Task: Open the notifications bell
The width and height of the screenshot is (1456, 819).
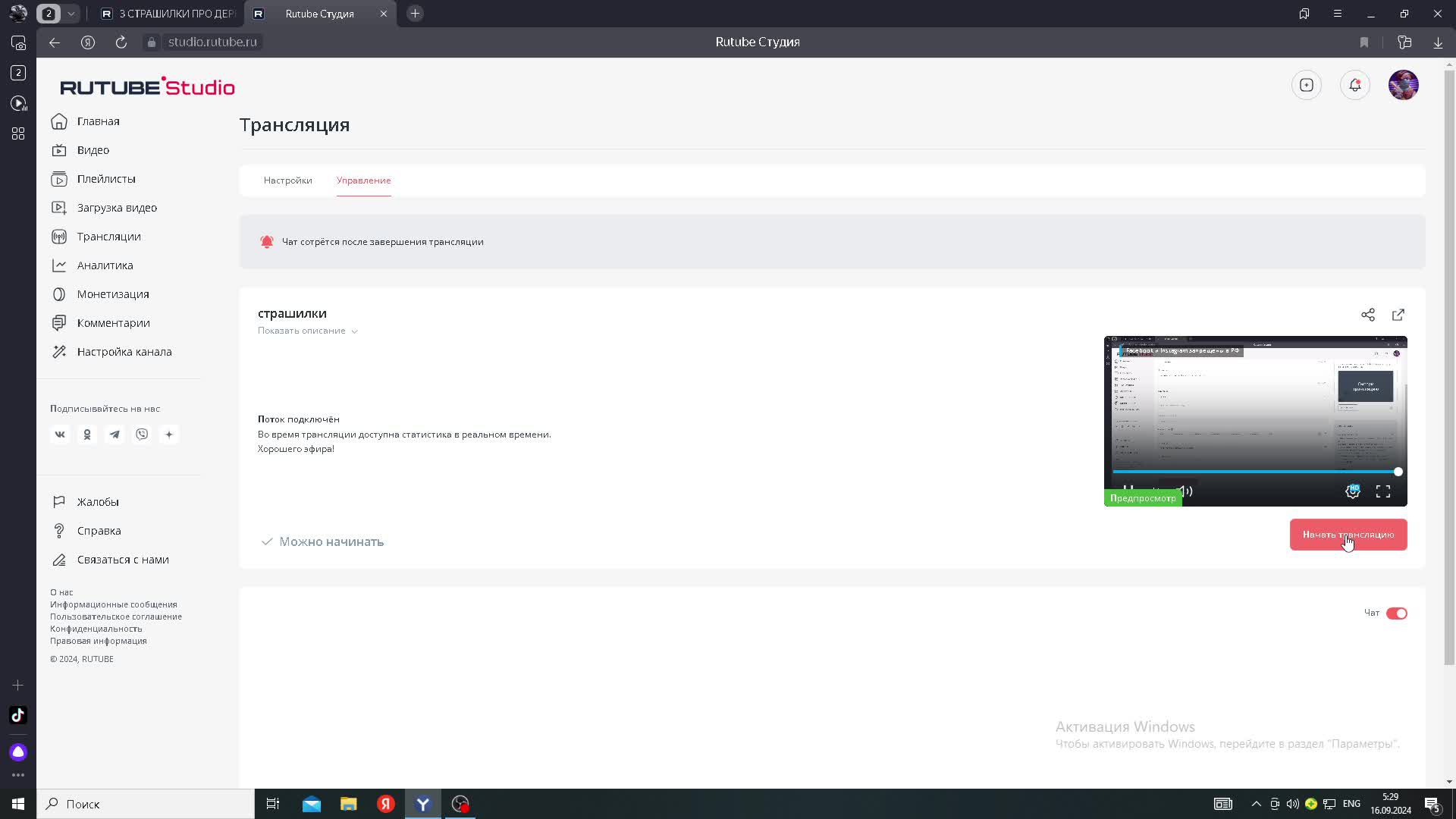Action: [x=1354, y=85]
